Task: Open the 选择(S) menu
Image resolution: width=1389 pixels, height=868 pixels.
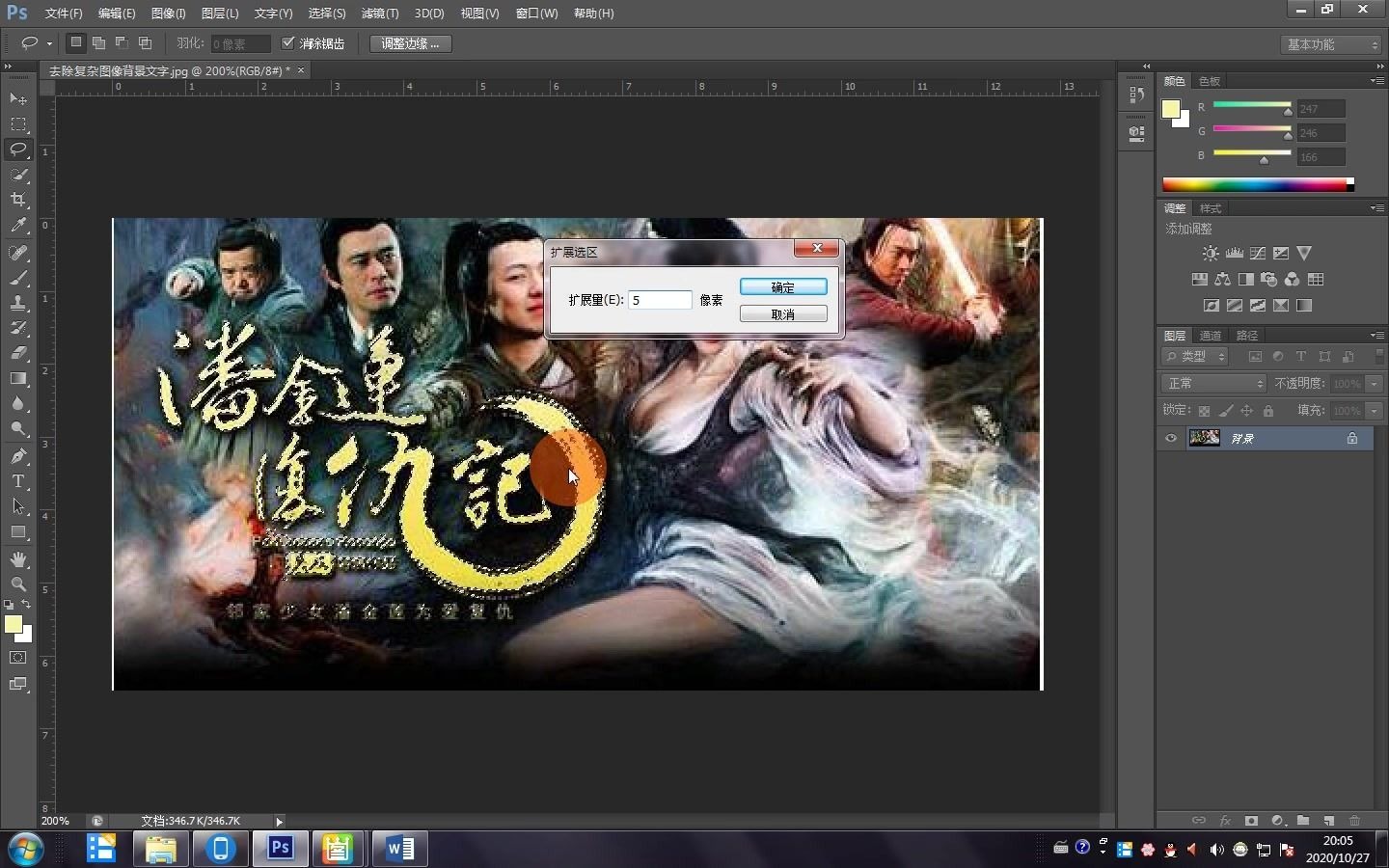Action: pyautogui.click(x=327, y=14)
